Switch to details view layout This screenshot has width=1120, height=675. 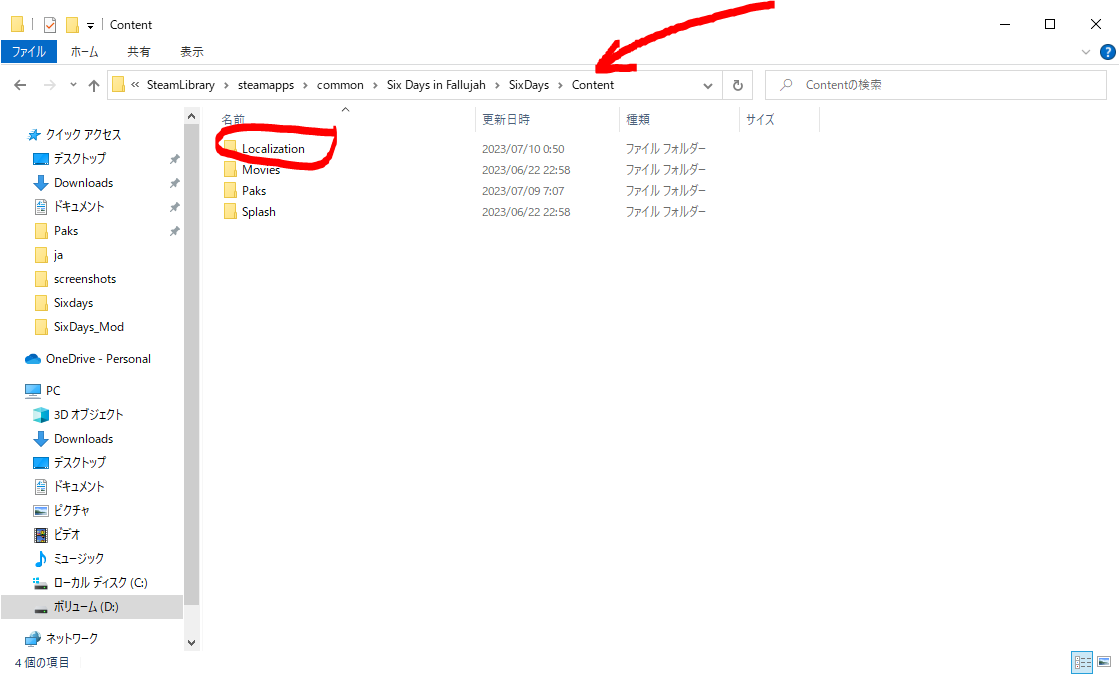click(x=1083, y=662)
